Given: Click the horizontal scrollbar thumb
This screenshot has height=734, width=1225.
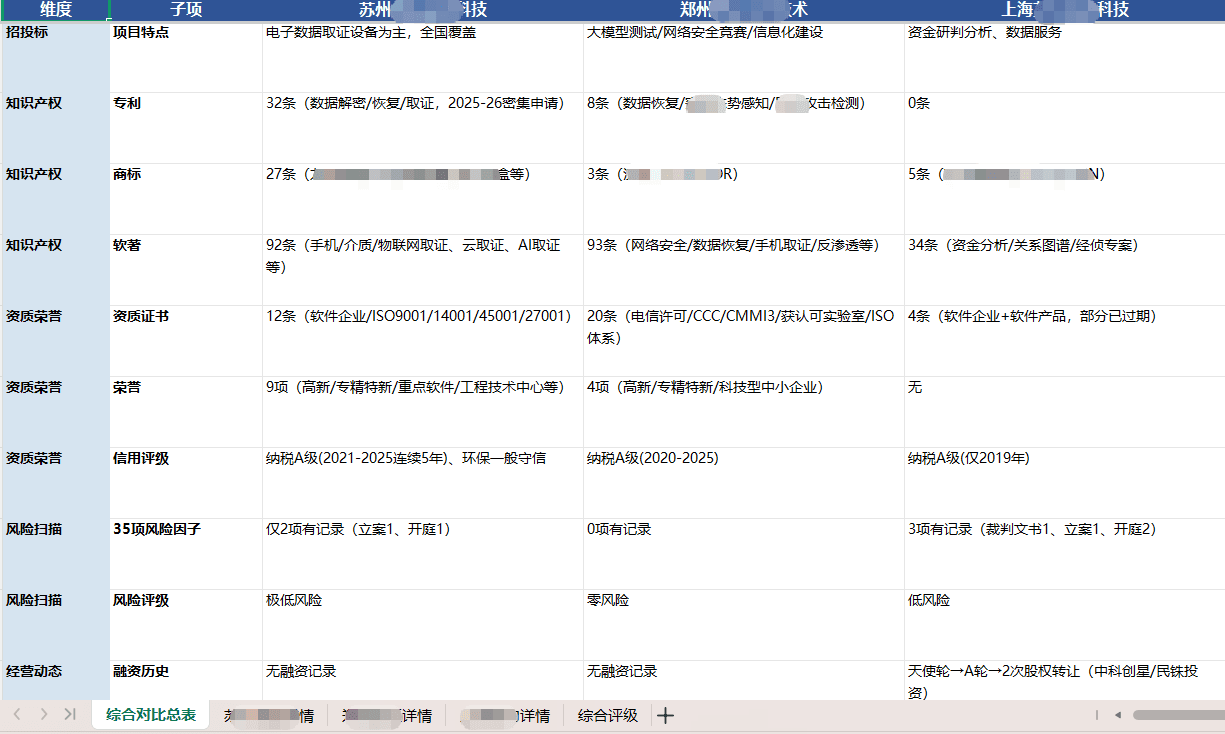Looking at the screenshot, I should [x=1178, y=715].
